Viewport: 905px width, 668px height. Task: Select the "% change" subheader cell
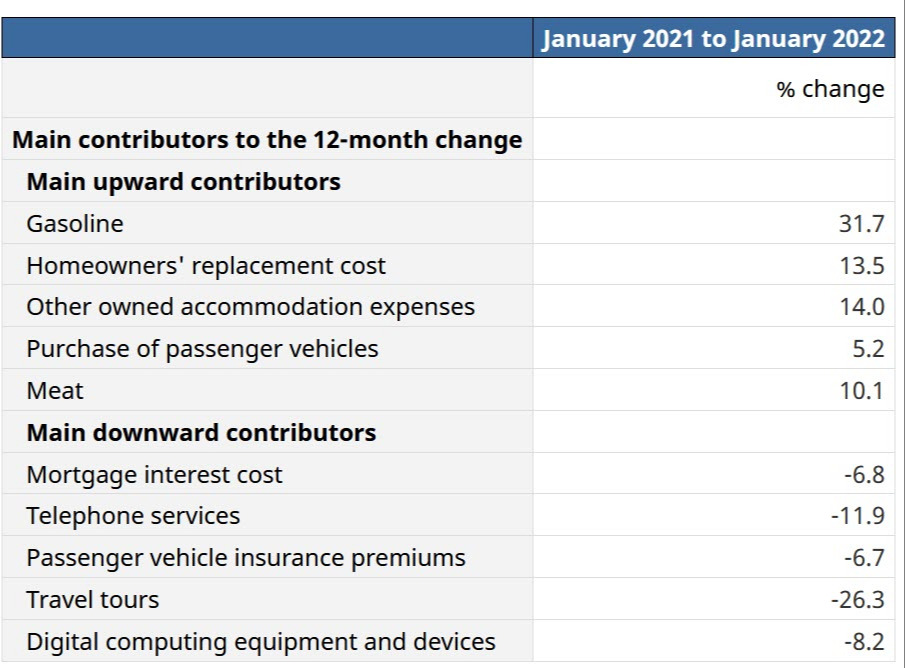[x=830, y=89]
